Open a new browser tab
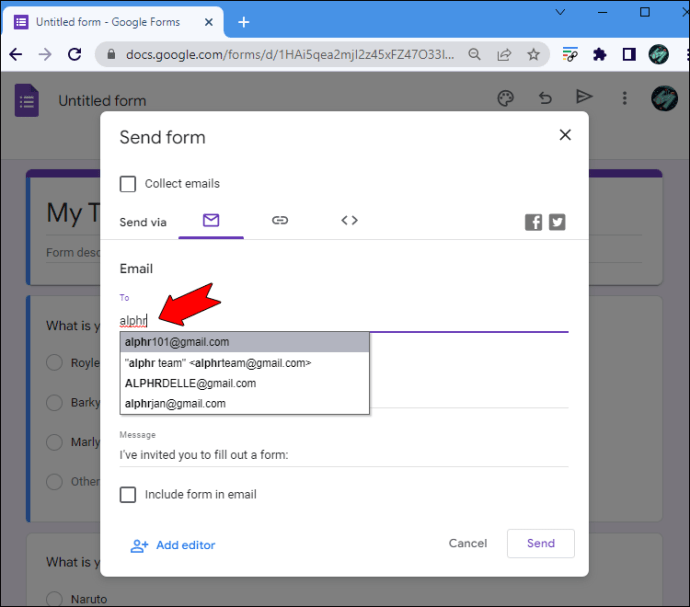Screen dimensions: 690x607 243,22
